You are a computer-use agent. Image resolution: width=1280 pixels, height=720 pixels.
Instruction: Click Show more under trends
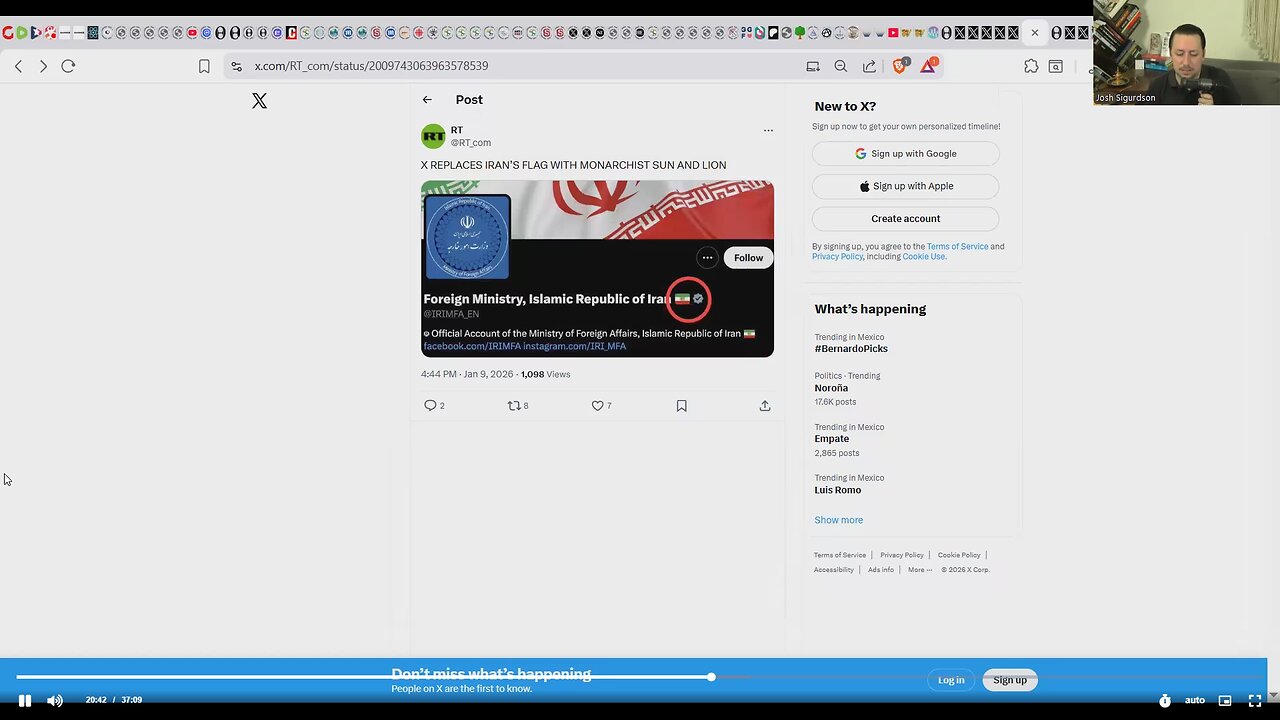coord(838,520)
